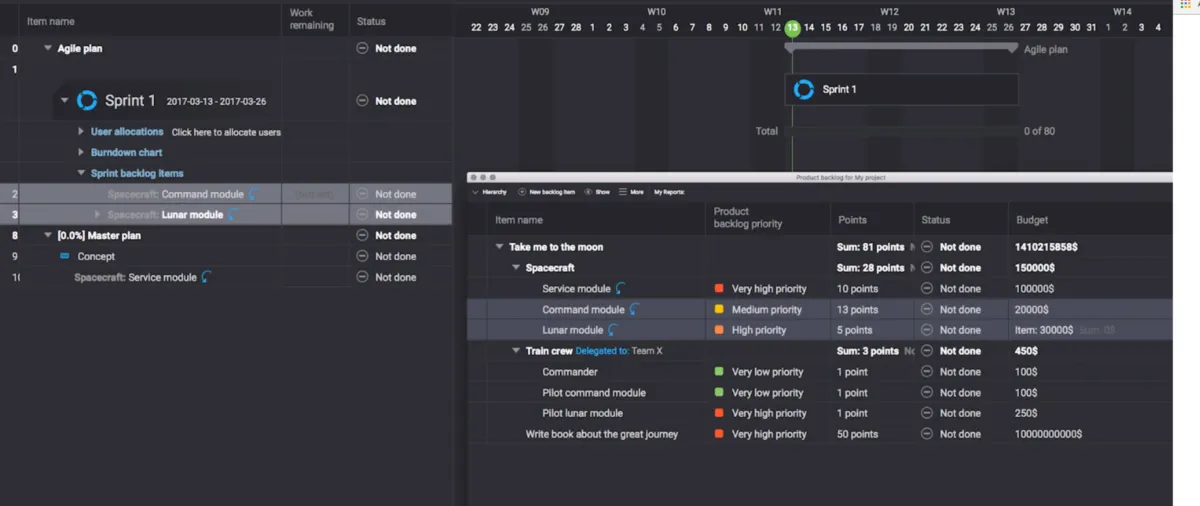Open the More menu in backlog toolbar
Image resolution: width=1200 pixels, height=506 pixels.
point(631,191)
